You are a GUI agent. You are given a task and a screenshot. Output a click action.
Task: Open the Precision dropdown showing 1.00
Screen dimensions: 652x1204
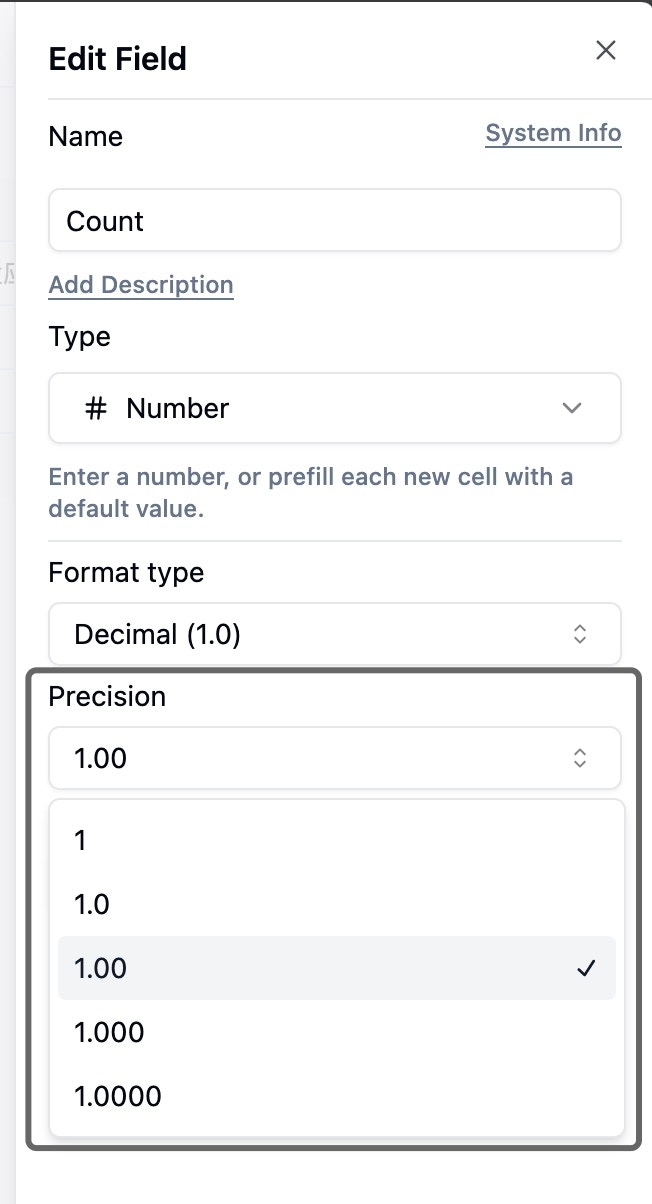(x=335, y=758)
